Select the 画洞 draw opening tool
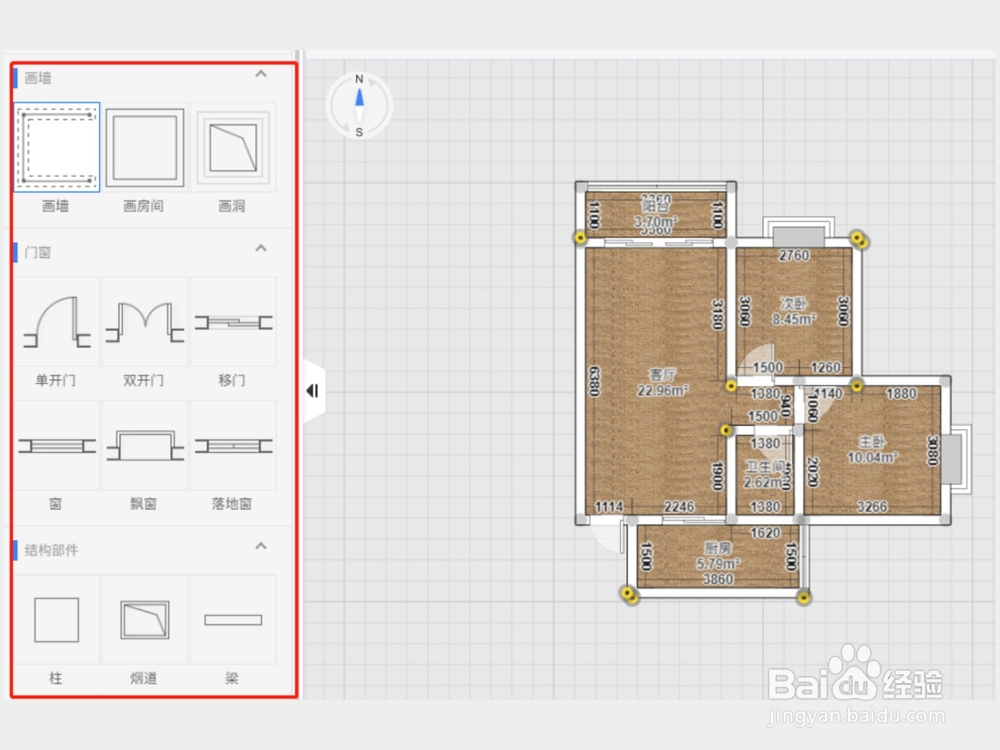The height and width of the screenshot is (750, 1000). [233, 147]
